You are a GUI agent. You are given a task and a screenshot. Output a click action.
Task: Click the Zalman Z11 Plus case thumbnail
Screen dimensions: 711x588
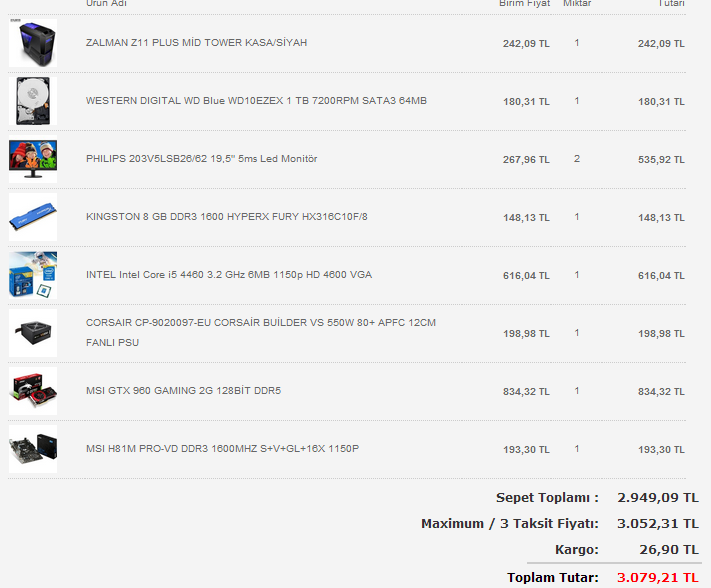coord(33,43)
